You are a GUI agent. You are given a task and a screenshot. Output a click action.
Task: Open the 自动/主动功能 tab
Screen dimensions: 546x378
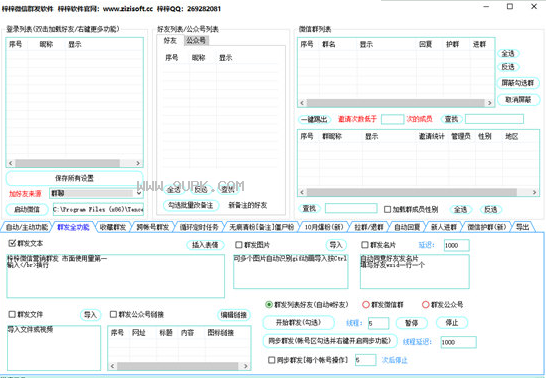point(27,227)
